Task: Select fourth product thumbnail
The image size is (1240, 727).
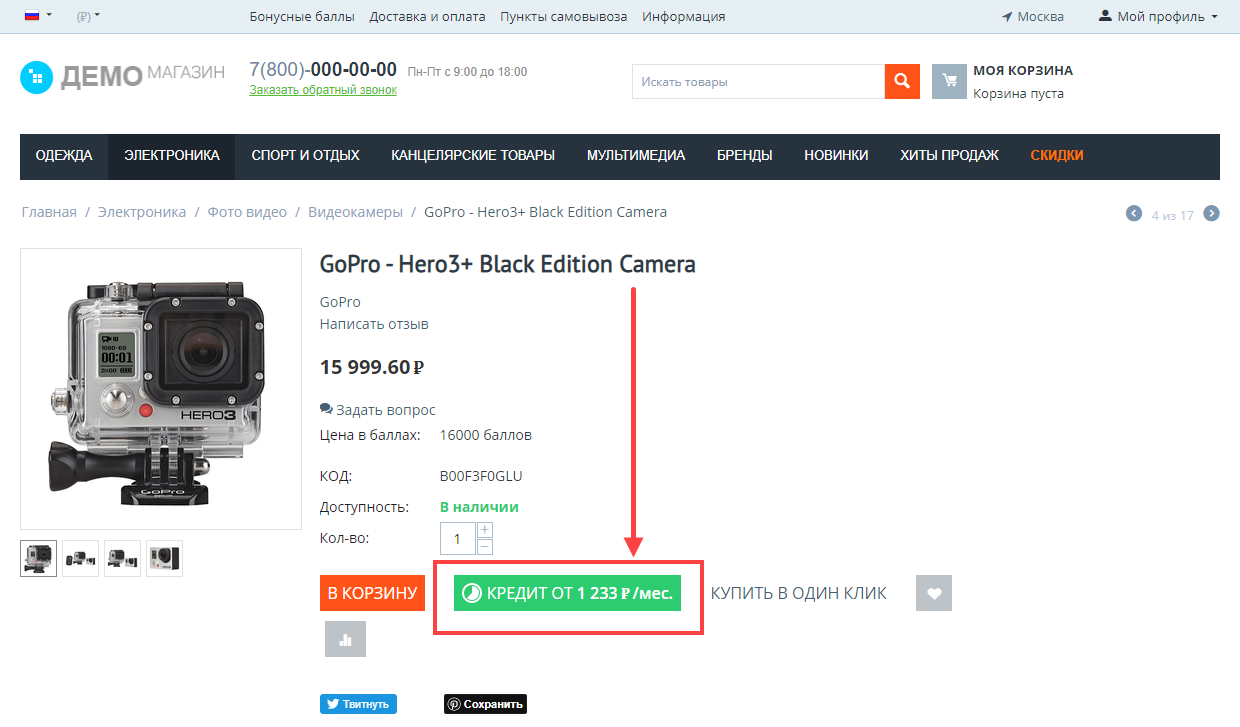Action: (165, 558)
